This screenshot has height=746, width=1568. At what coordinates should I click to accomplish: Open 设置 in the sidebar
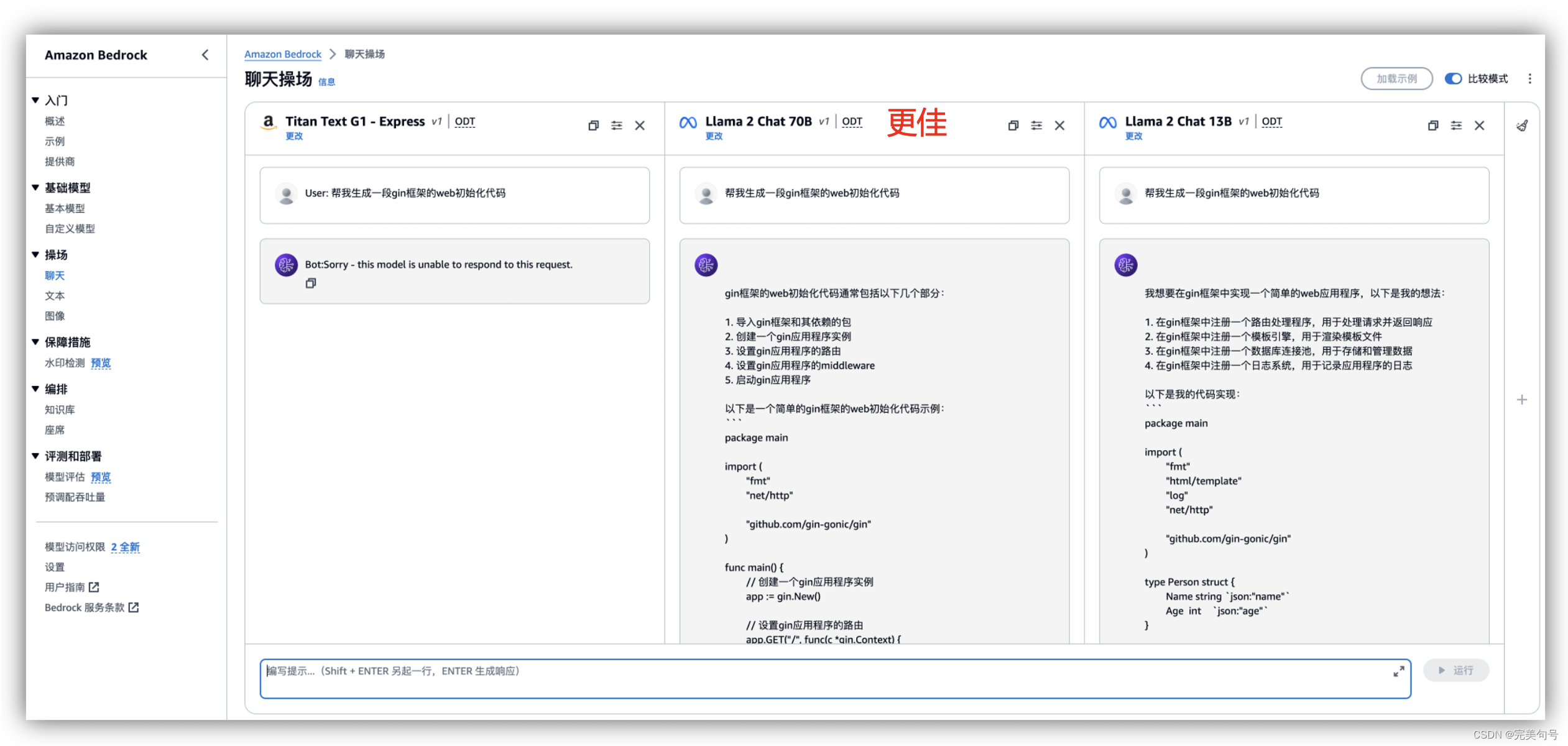55,566
